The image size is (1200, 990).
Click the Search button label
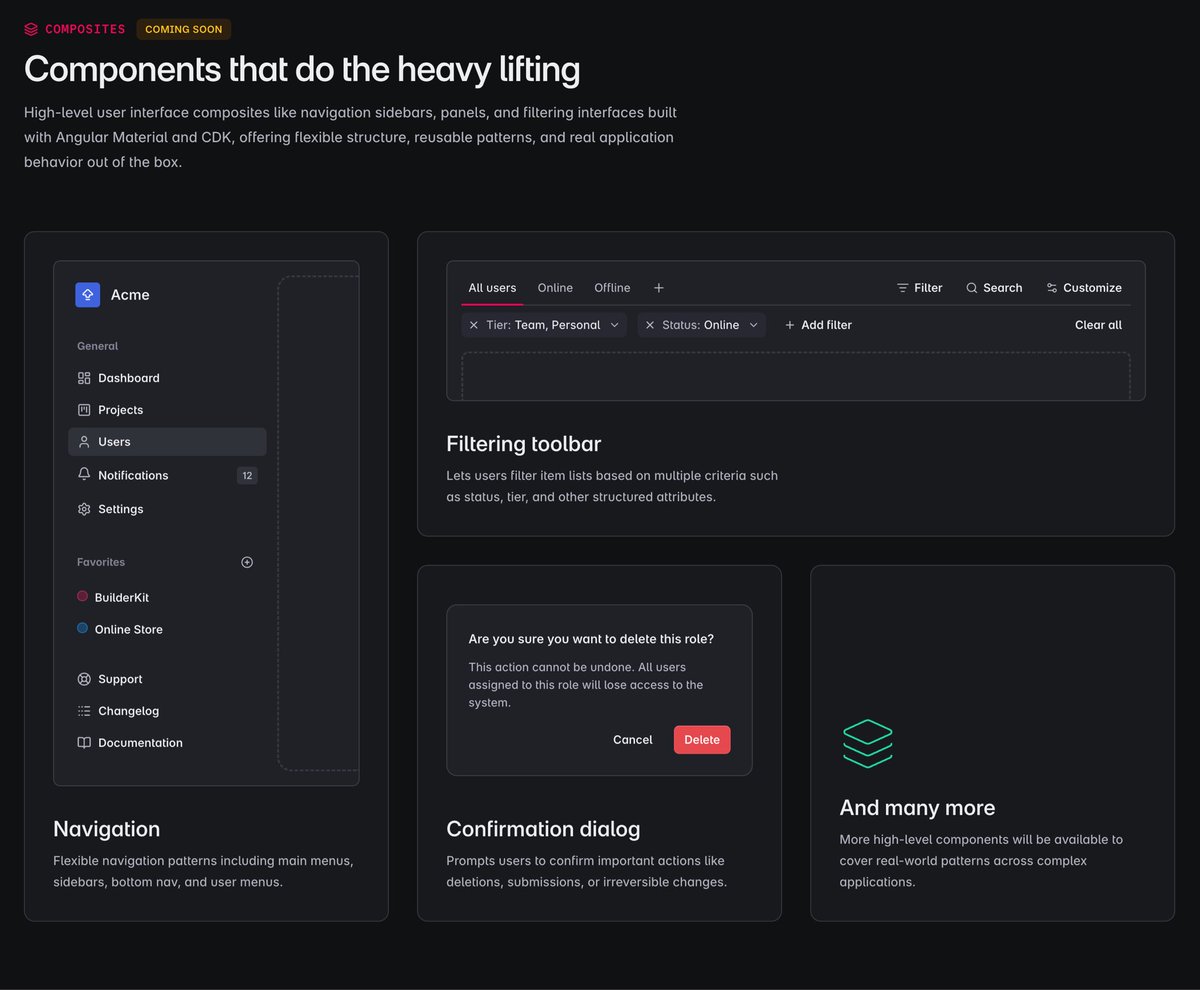coord(1002,288)
